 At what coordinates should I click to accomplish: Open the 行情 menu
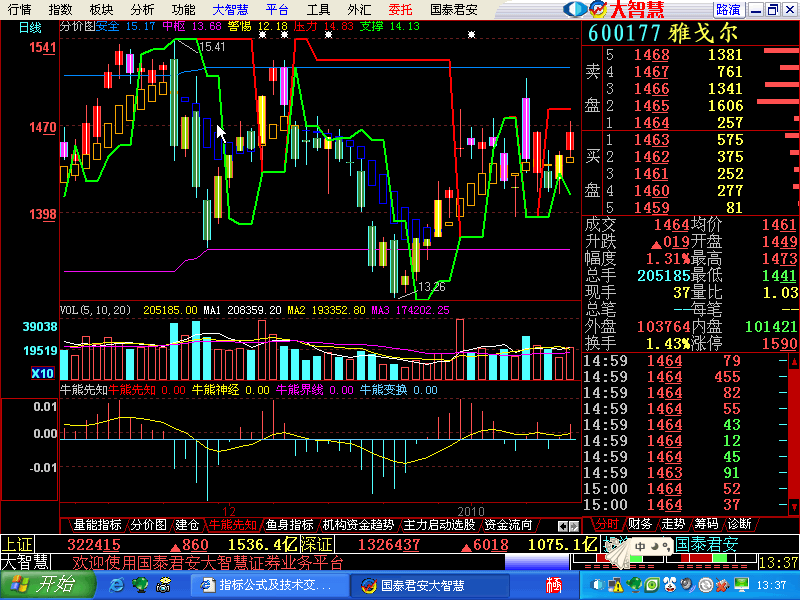19,9
